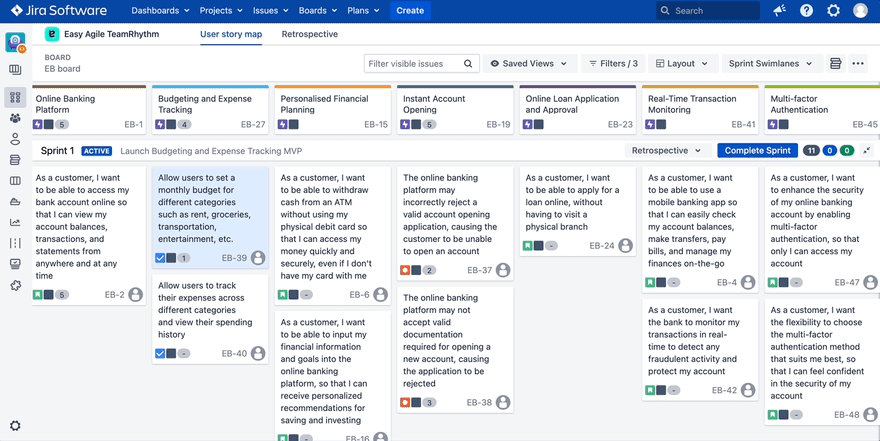The height and width of the screenshot is (441, 880).
Task: Switch to the User story map tab
Action: pos(231,34)
